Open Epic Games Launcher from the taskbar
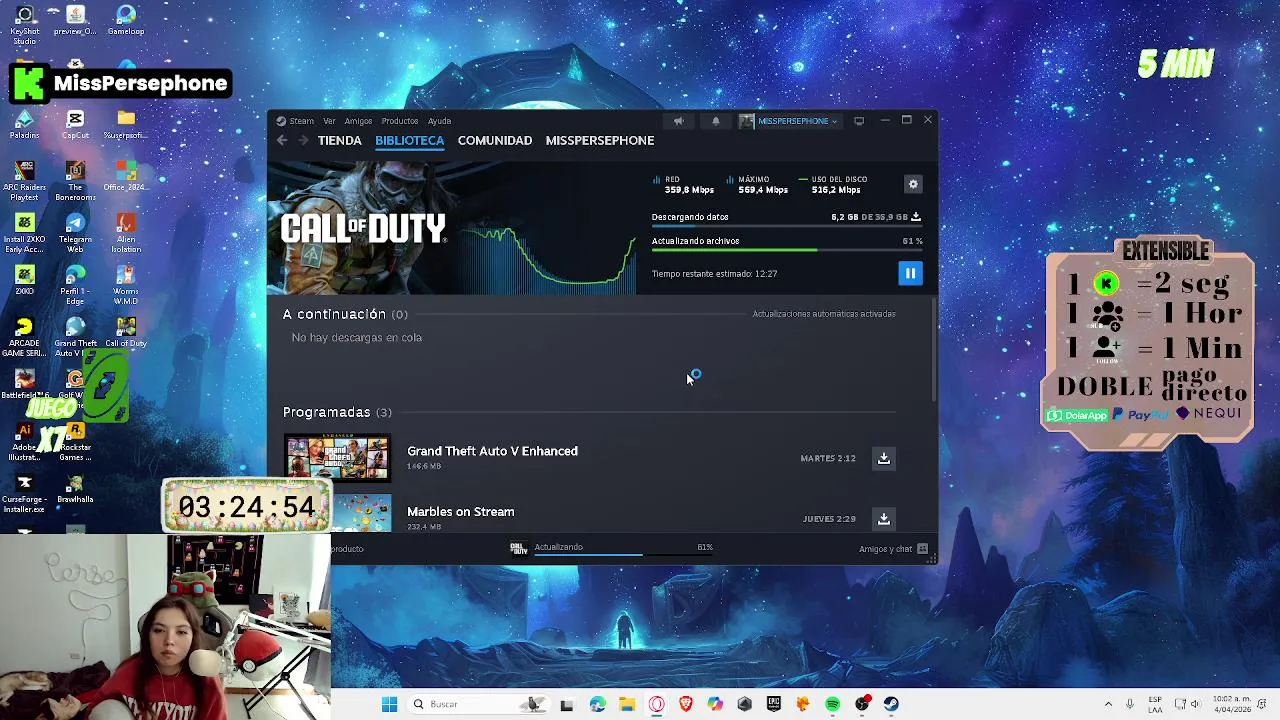 pos(774,704)
